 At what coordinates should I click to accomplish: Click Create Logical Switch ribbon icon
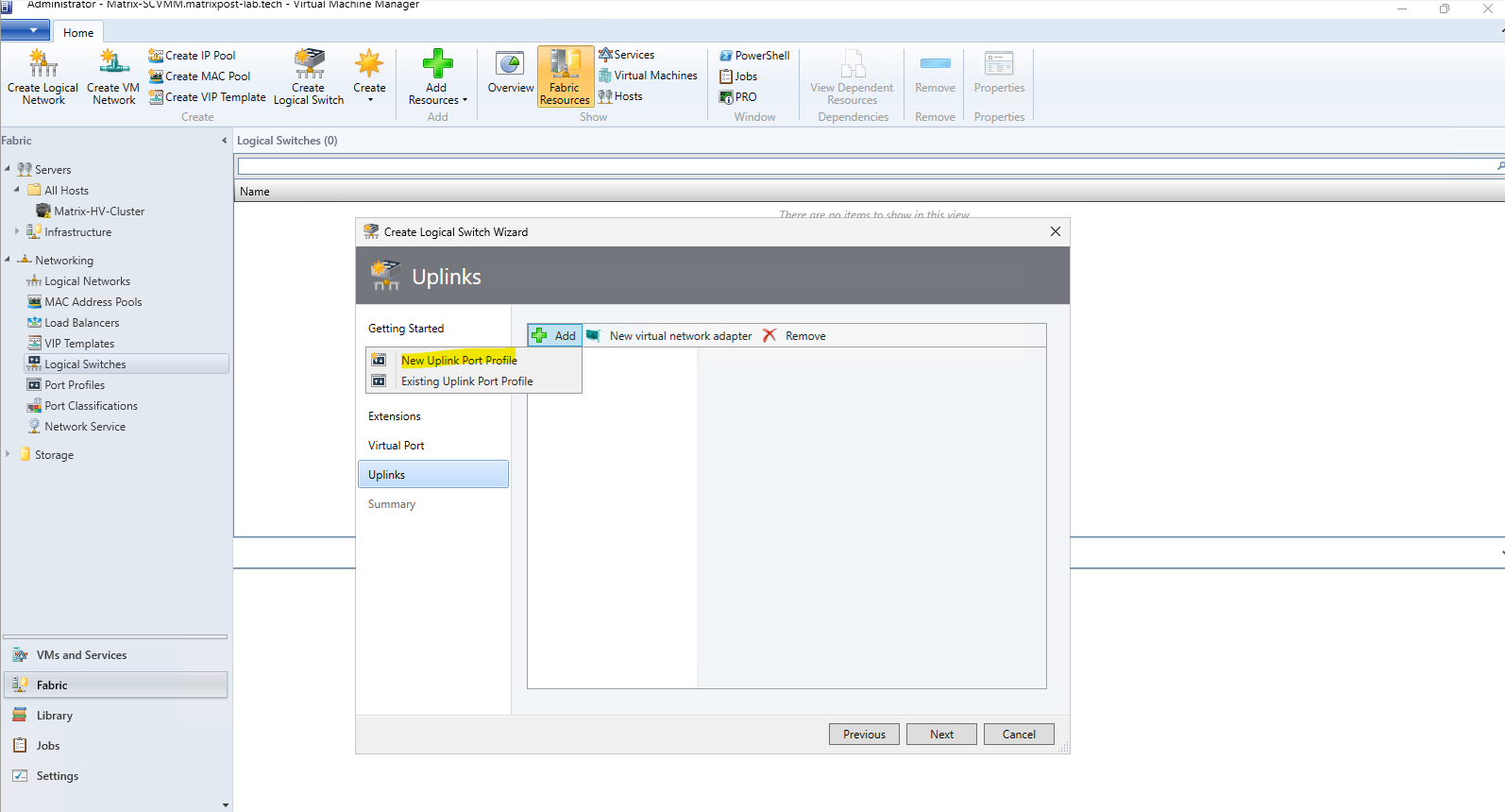[309, 76]
